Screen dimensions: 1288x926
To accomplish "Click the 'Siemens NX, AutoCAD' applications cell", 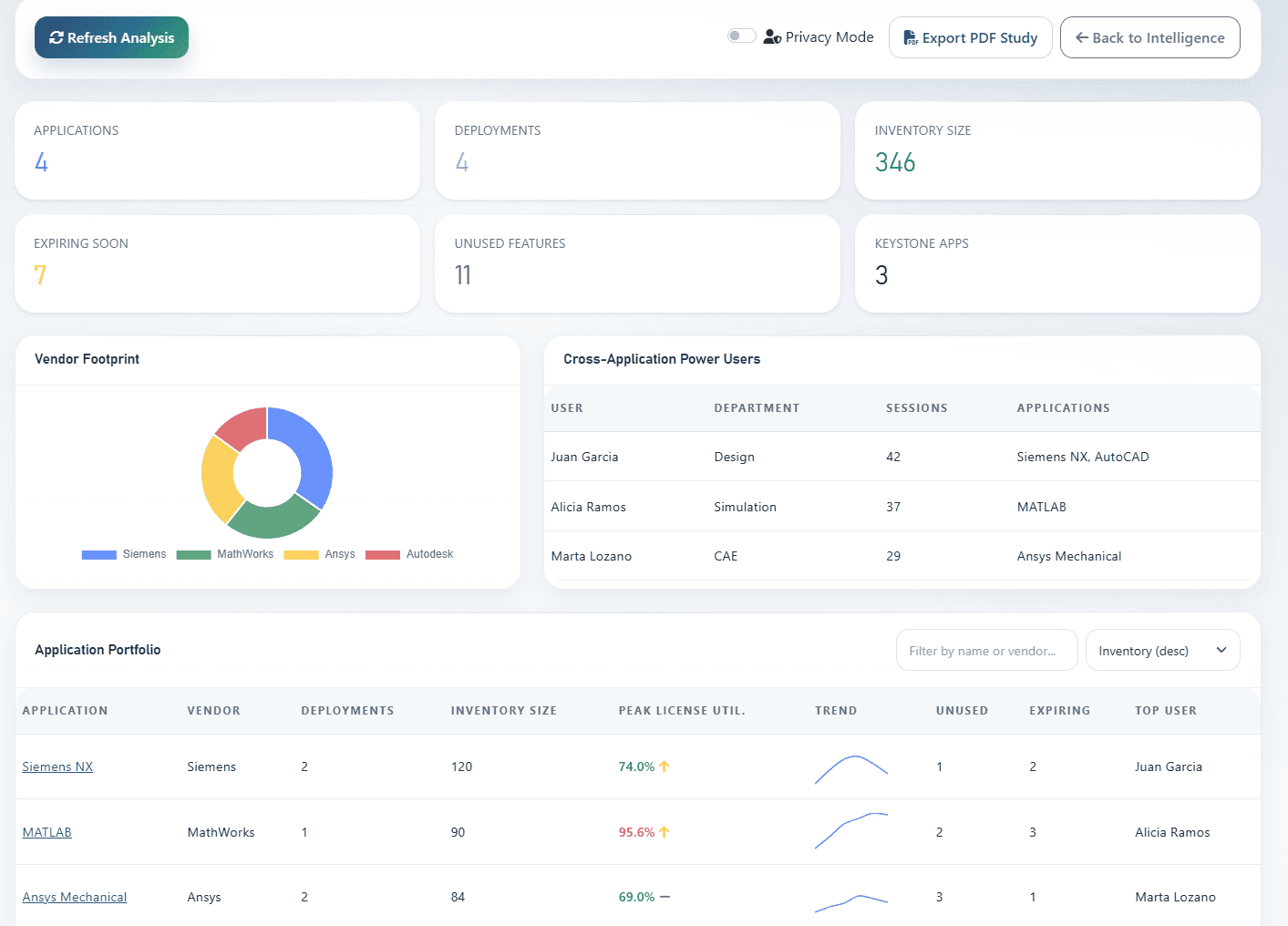I will click(x=1083, y=457).
